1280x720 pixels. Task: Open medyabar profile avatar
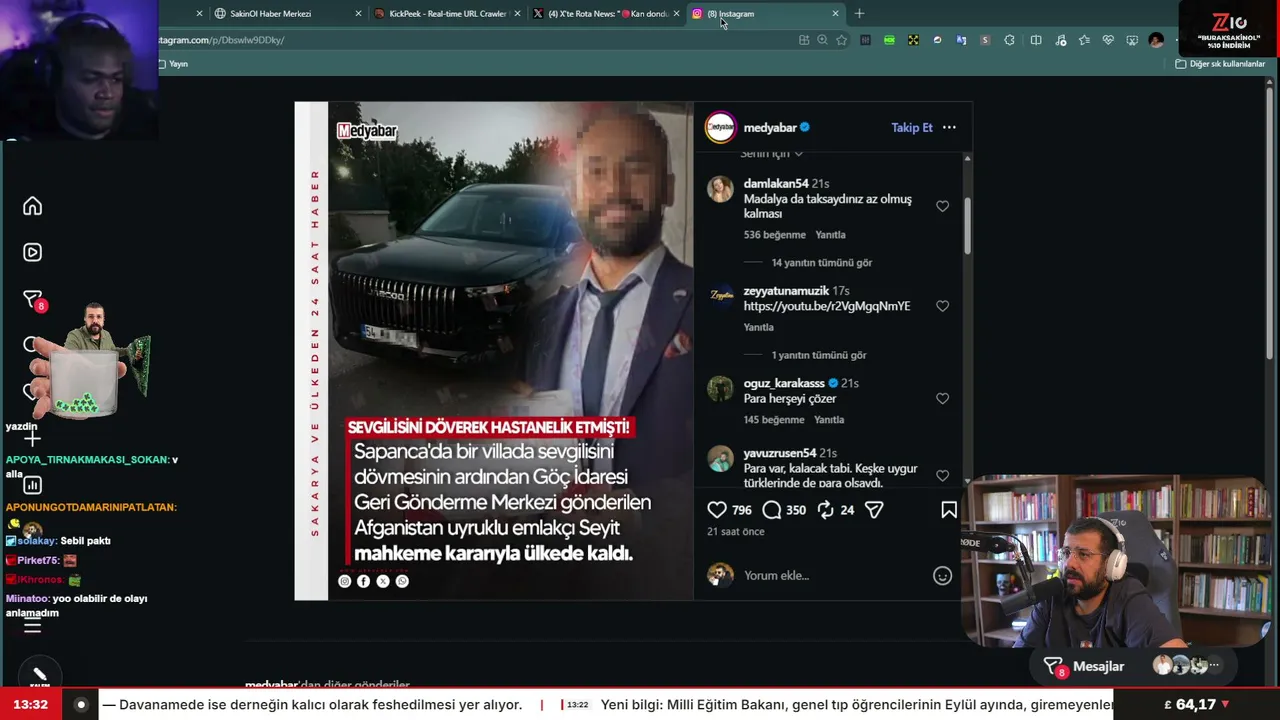point(721,128)
